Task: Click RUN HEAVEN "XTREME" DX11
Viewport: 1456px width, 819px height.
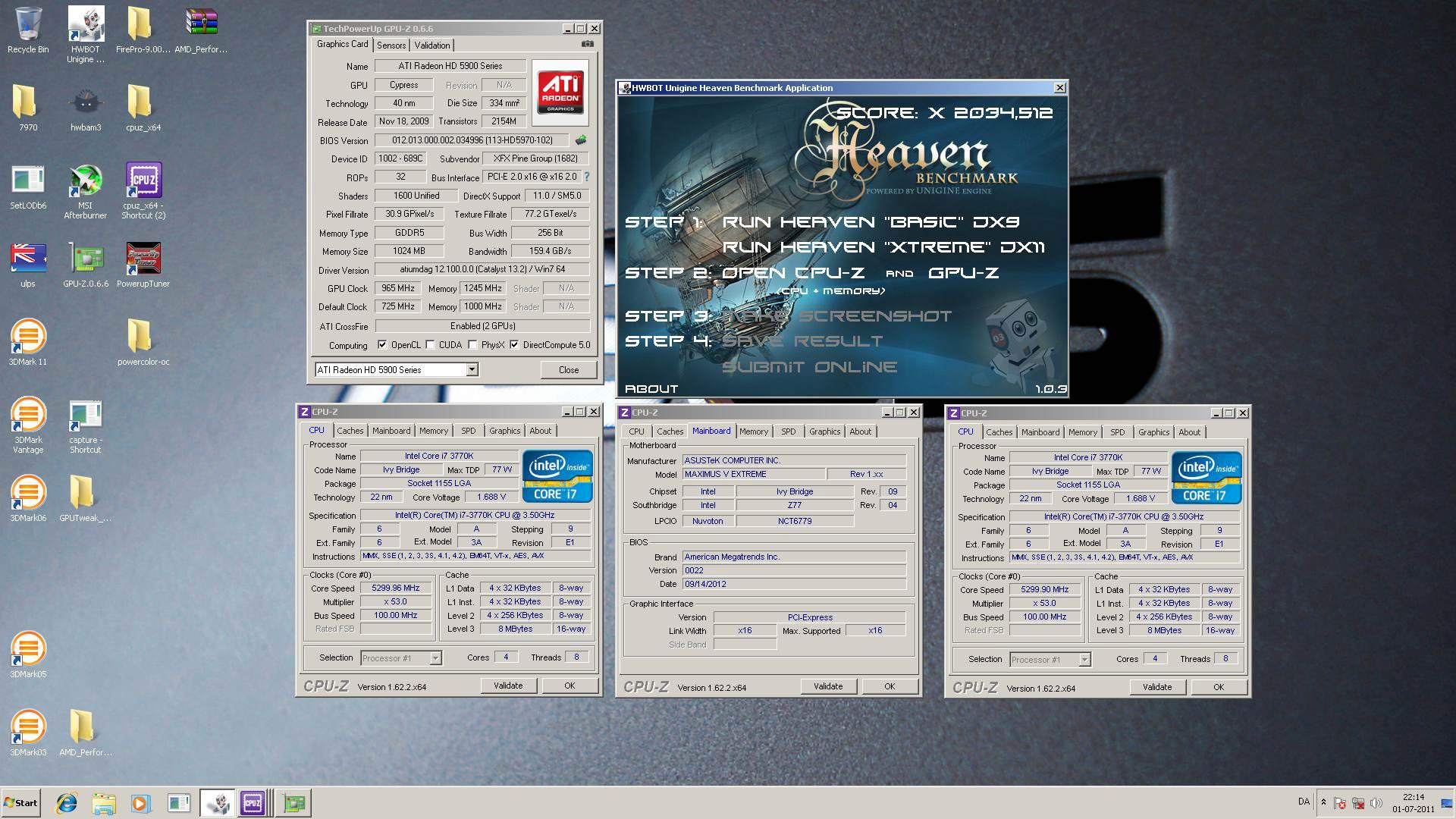Action: click(x=883, y=247)
